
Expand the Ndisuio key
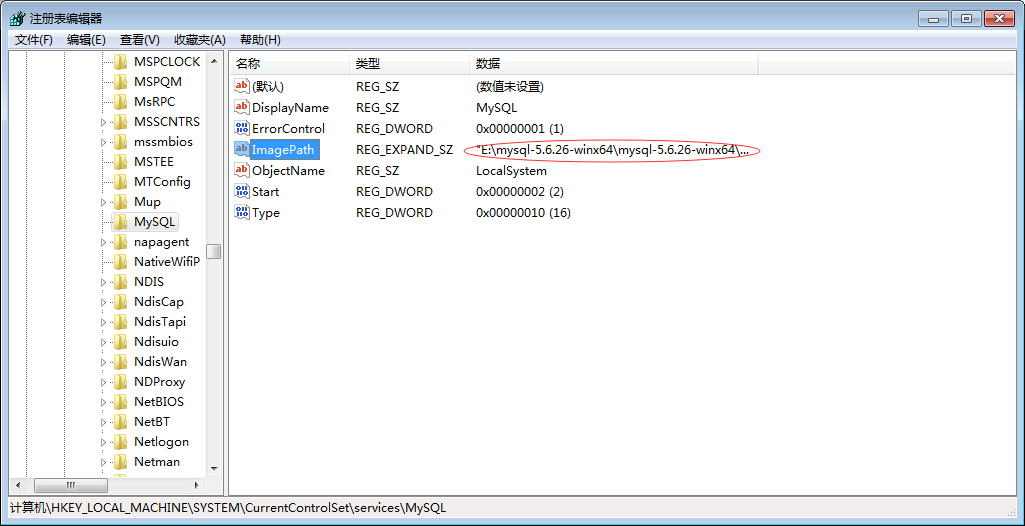tap(103, 342)
